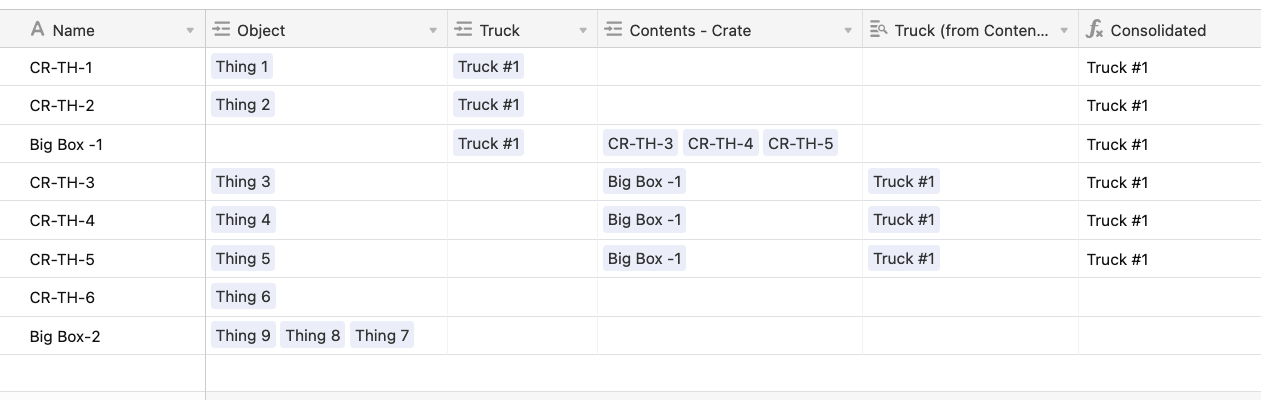The height and width of the screenshot is (400, 1261).
Task: Click the formula fx icon beside Consolidated
Action: point(1095,30)
